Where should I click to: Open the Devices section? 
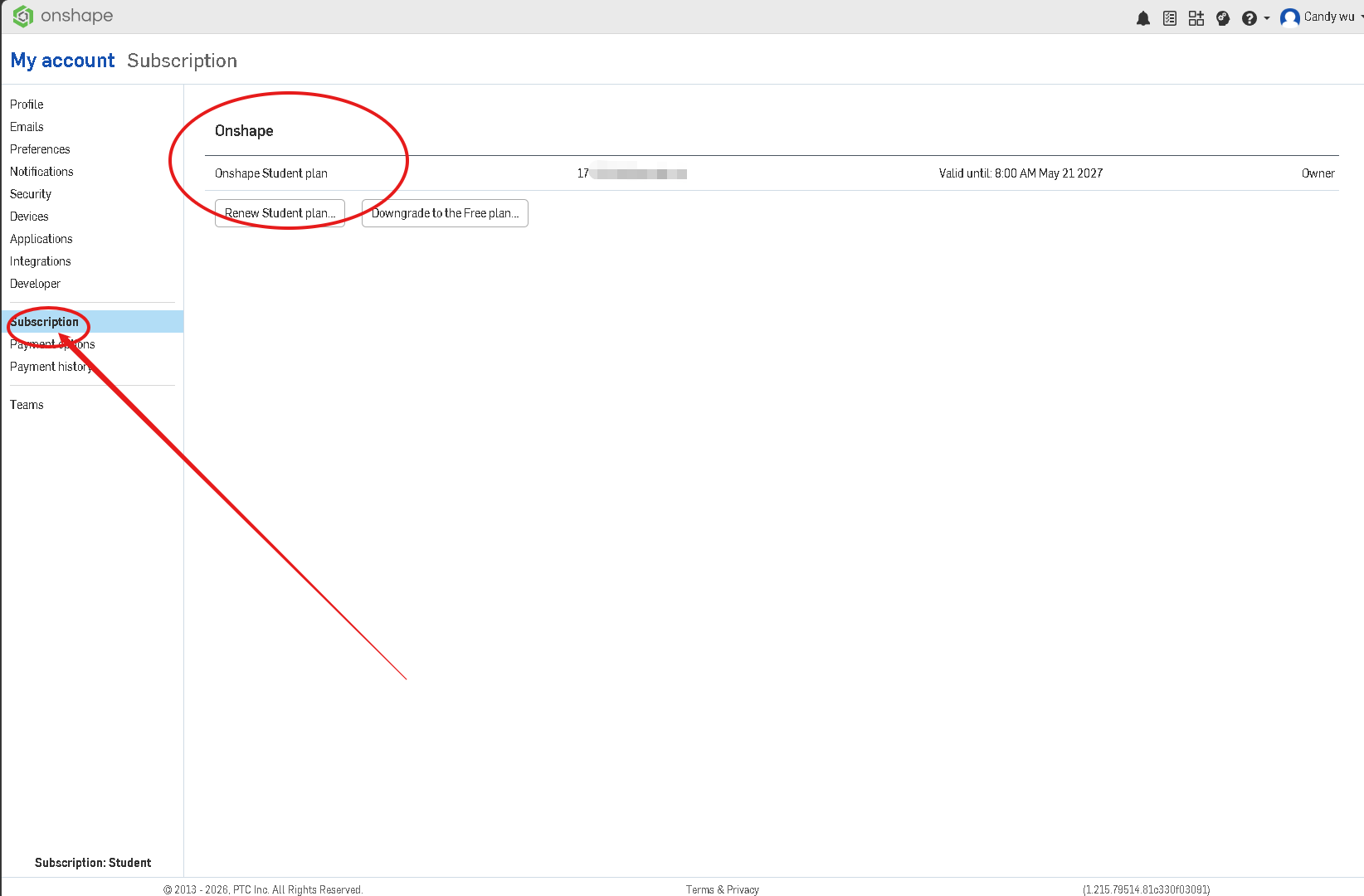pyautogui.click(x=29, y=217)
